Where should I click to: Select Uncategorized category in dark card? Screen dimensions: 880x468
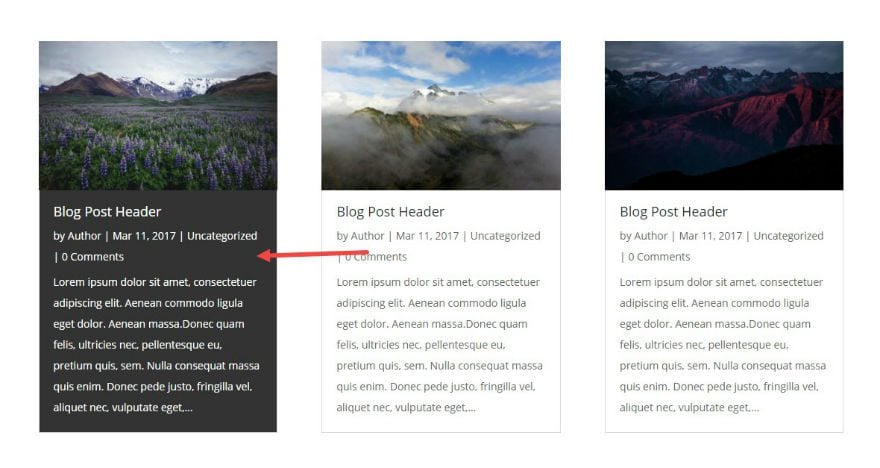point(222,236)
